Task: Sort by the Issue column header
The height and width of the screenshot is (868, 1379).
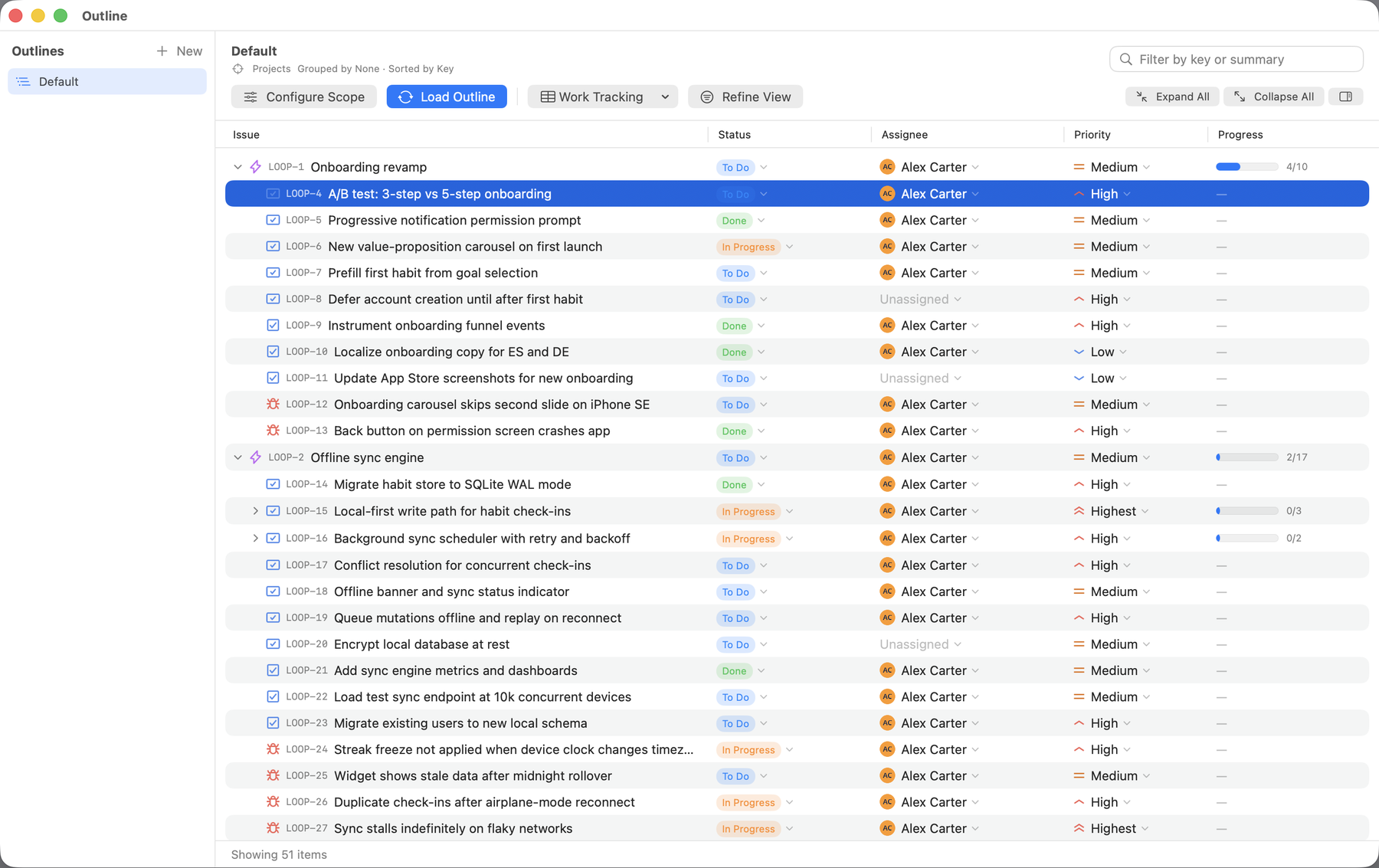Action: click(246, 135)
